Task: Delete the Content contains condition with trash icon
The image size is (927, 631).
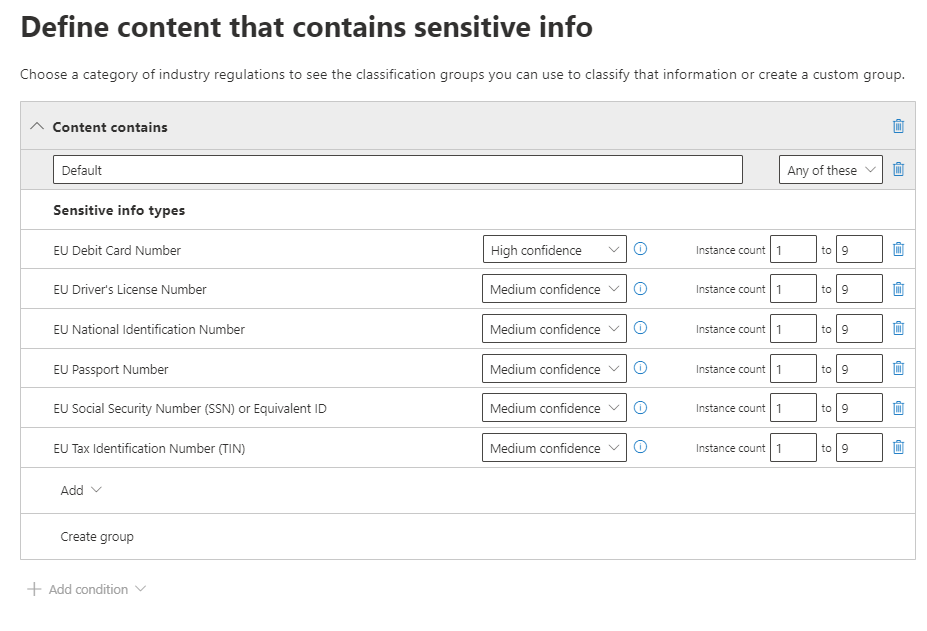Action: coord(897,126)
